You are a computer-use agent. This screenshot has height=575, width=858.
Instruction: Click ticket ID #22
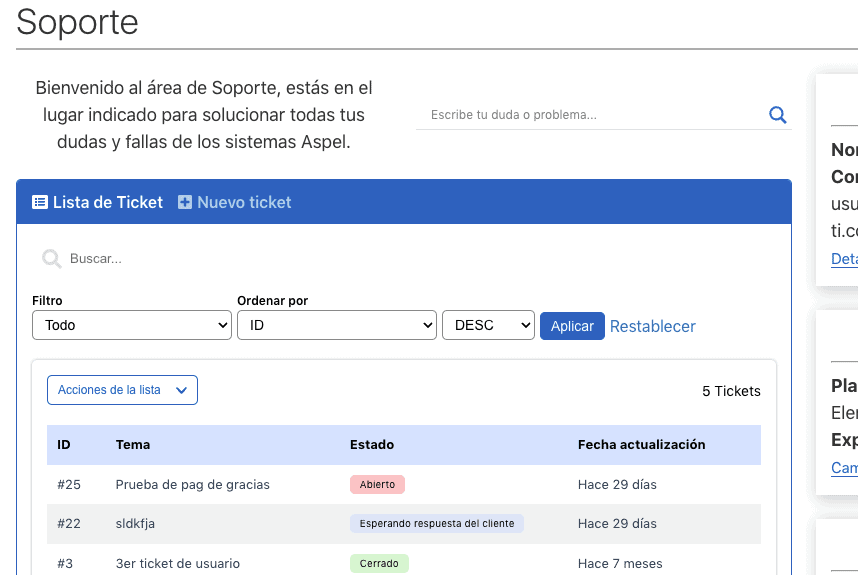69,524
